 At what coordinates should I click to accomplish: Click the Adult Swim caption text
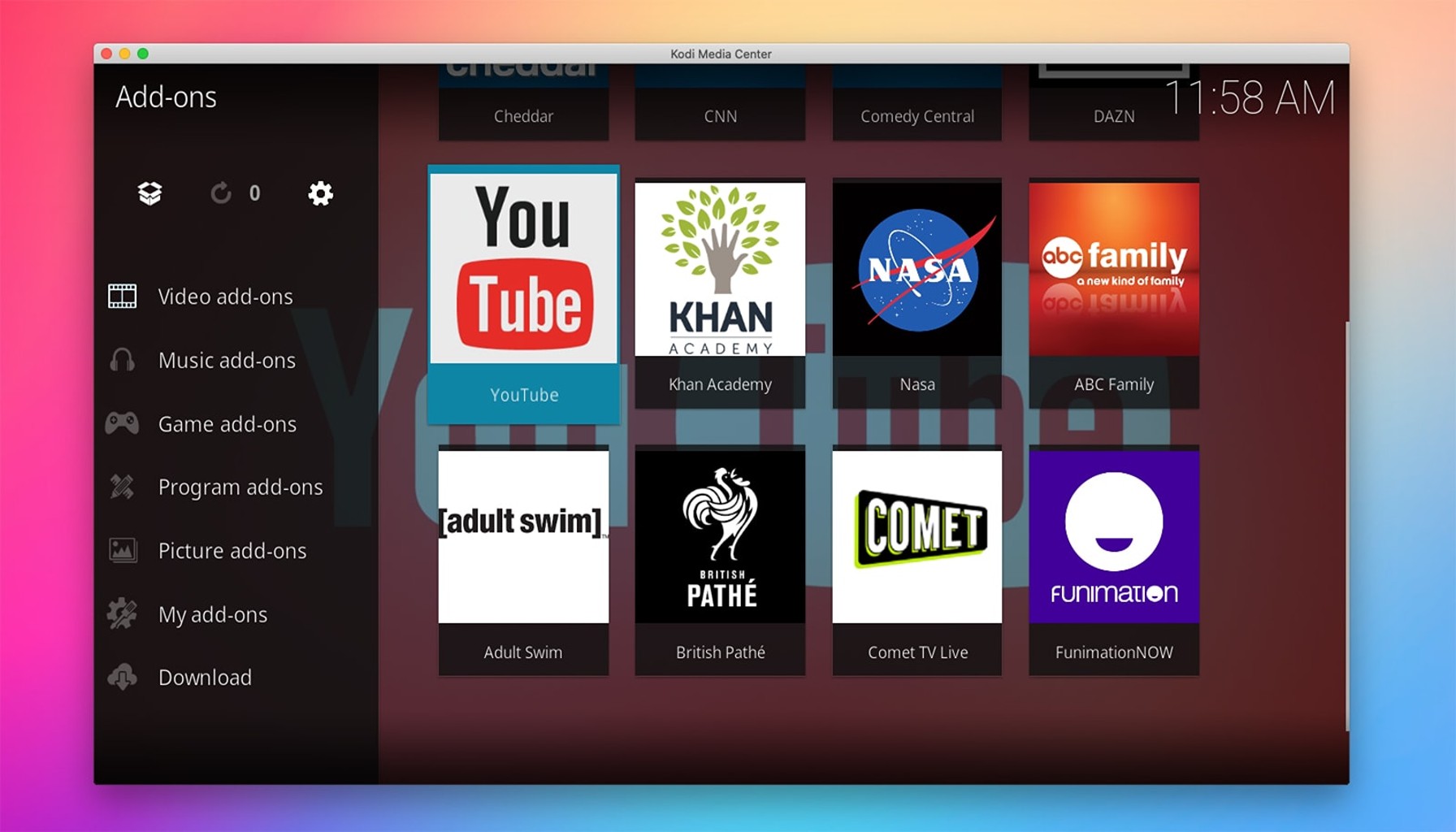[523, 652]
